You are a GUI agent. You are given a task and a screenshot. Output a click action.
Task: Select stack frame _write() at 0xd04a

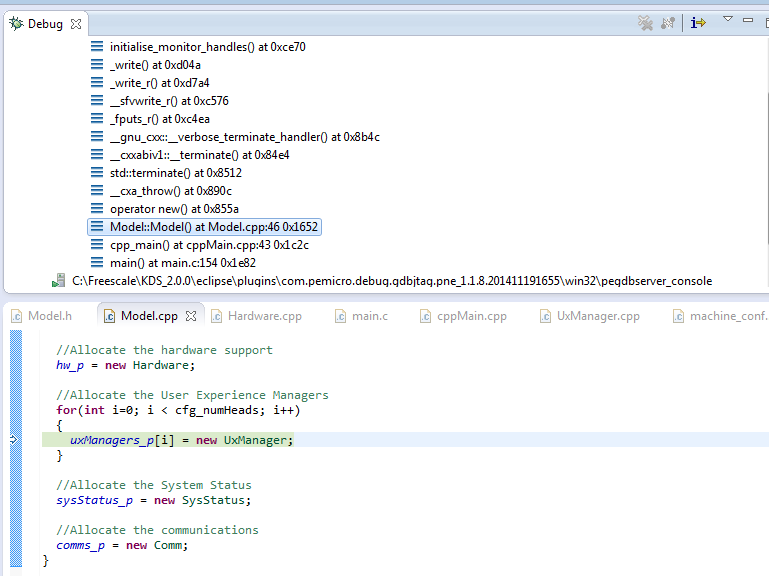pyautogui.click(x=155, y=65)
